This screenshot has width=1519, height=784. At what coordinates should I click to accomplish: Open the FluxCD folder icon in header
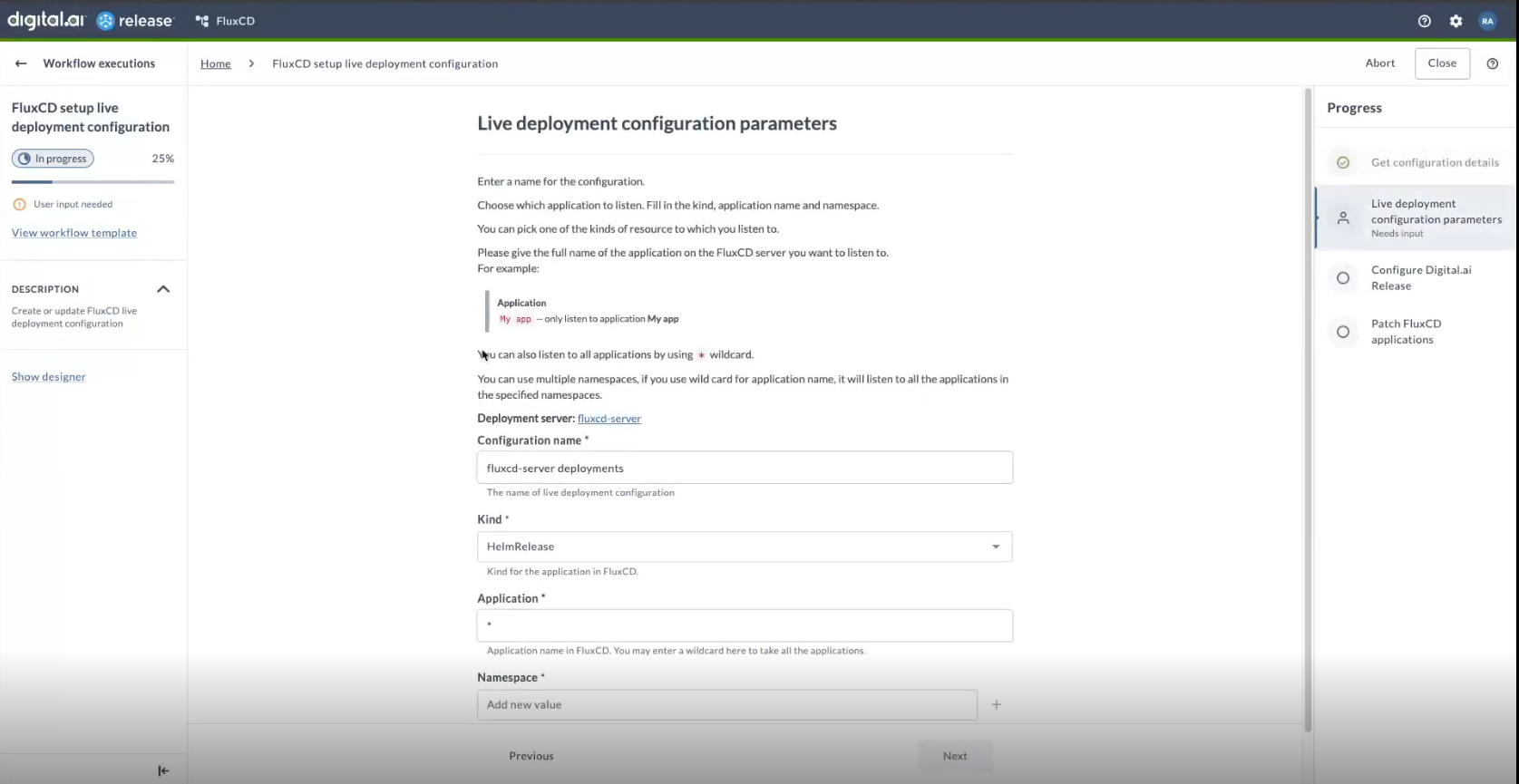click(202, 21)
